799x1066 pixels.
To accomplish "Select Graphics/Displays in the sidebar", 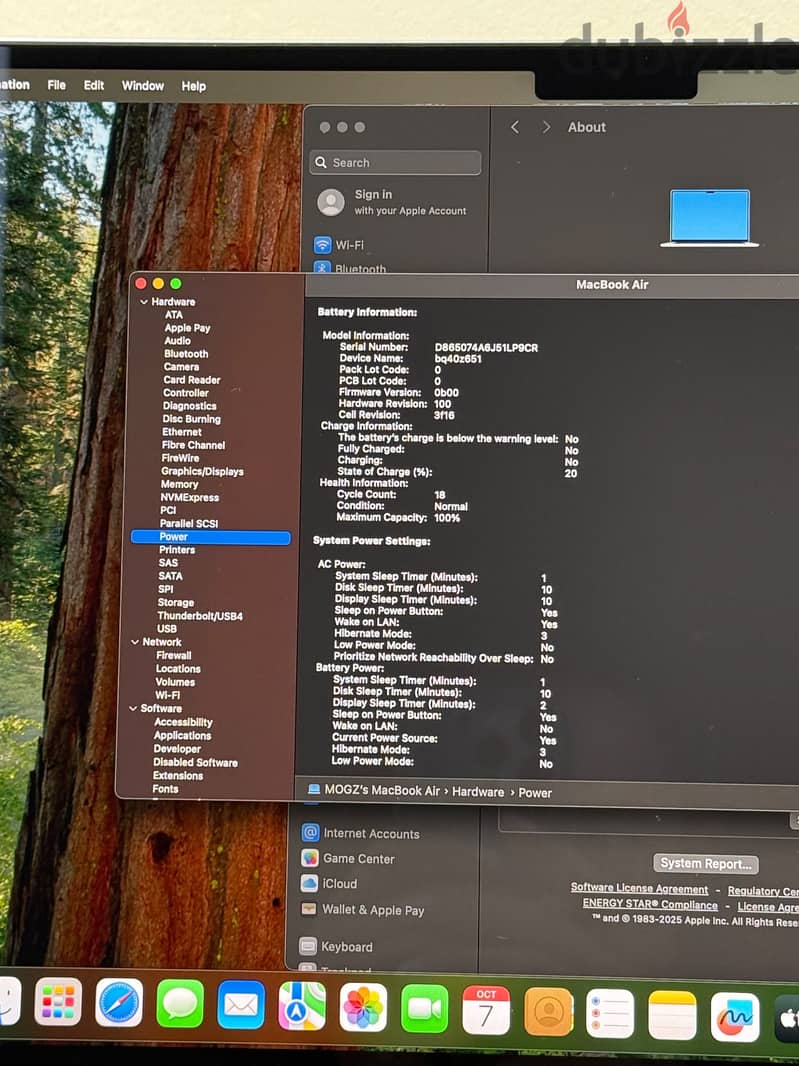I will 202,471.
